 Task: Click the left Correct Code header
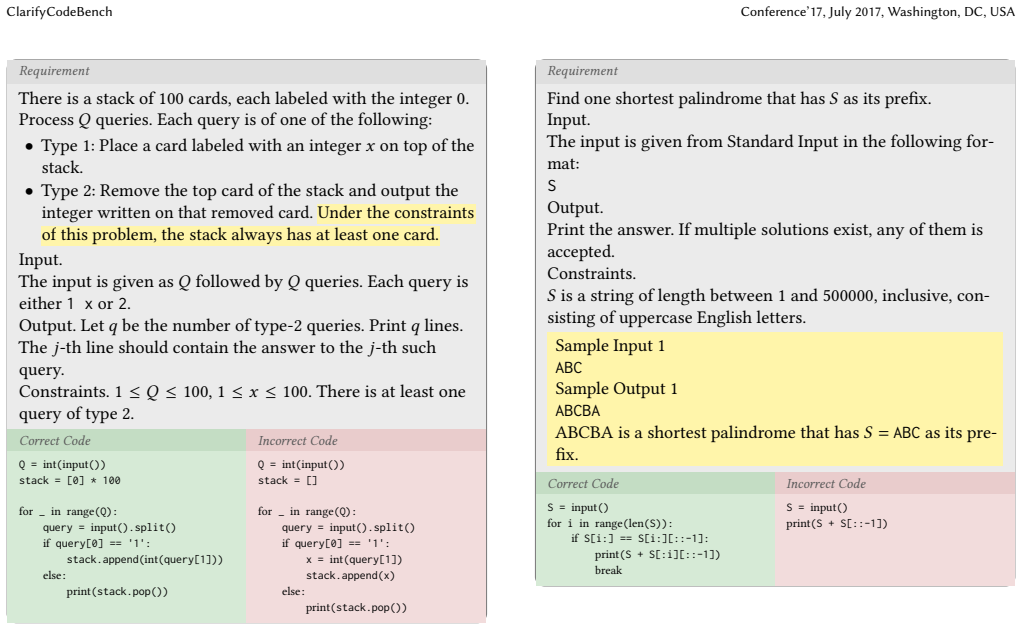pyautogui.click(x=55, y=441)
